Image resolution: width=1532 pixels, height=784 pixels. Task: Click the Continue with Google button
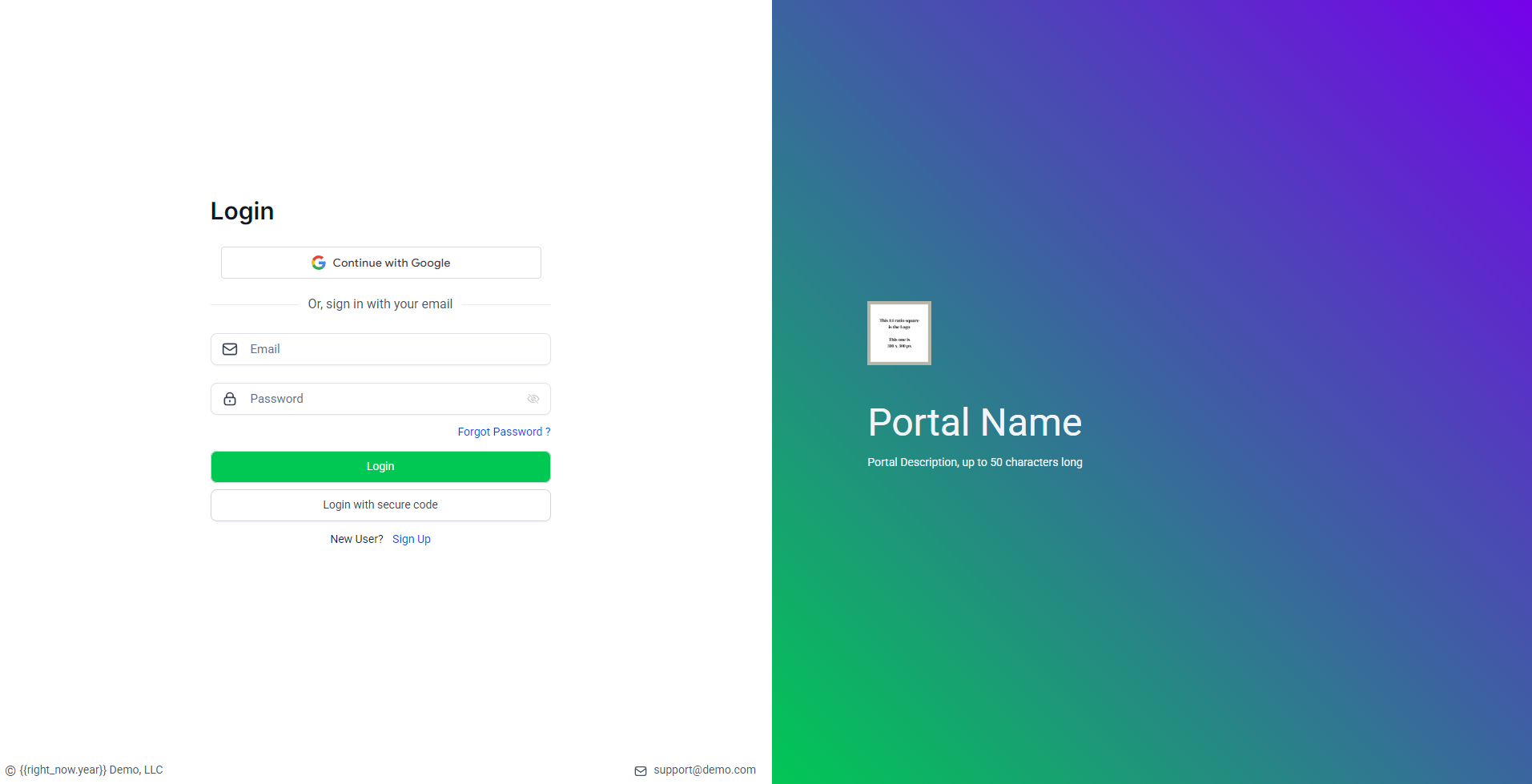tap(380, 262)
